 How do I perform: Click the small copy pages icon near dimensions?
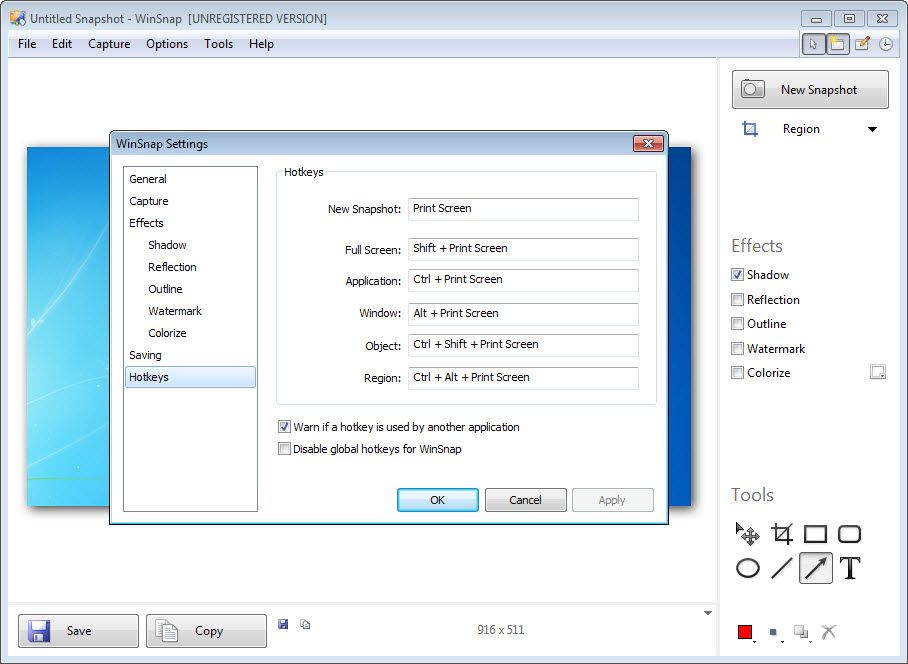click(305, 624)
